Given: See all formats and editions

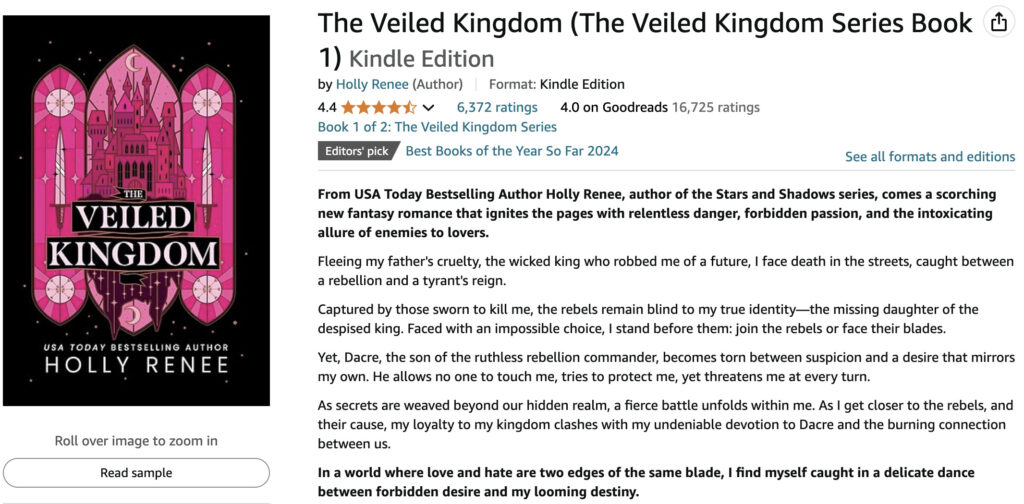Looking at the screenshot, I should point(929,156).
